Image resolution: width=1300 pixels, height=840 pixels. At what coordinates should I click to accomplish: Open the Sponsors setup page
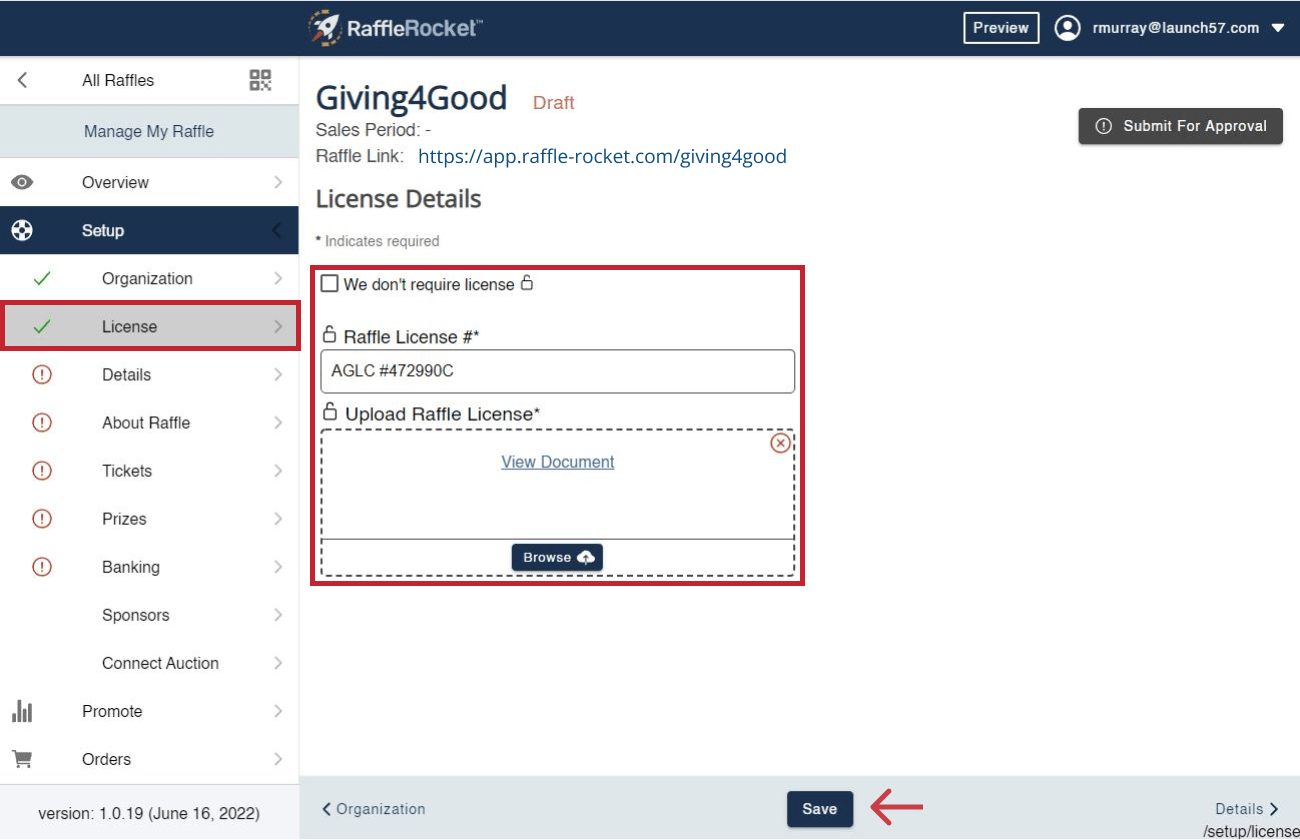tap(149, 615)
